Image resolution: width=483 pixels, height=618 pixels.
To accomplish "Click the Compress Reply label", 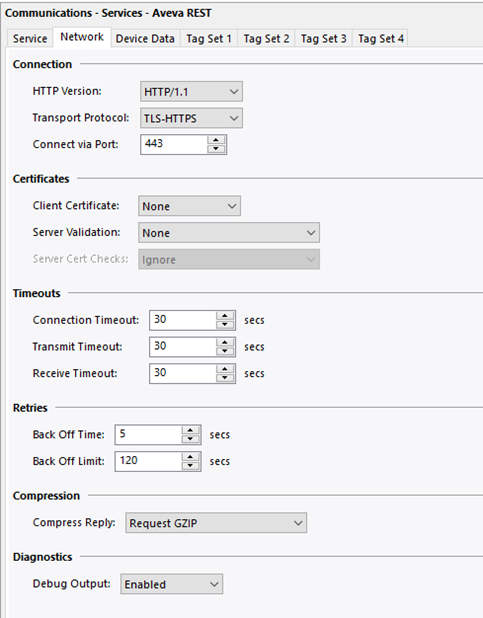I will (x=74, y=523).
